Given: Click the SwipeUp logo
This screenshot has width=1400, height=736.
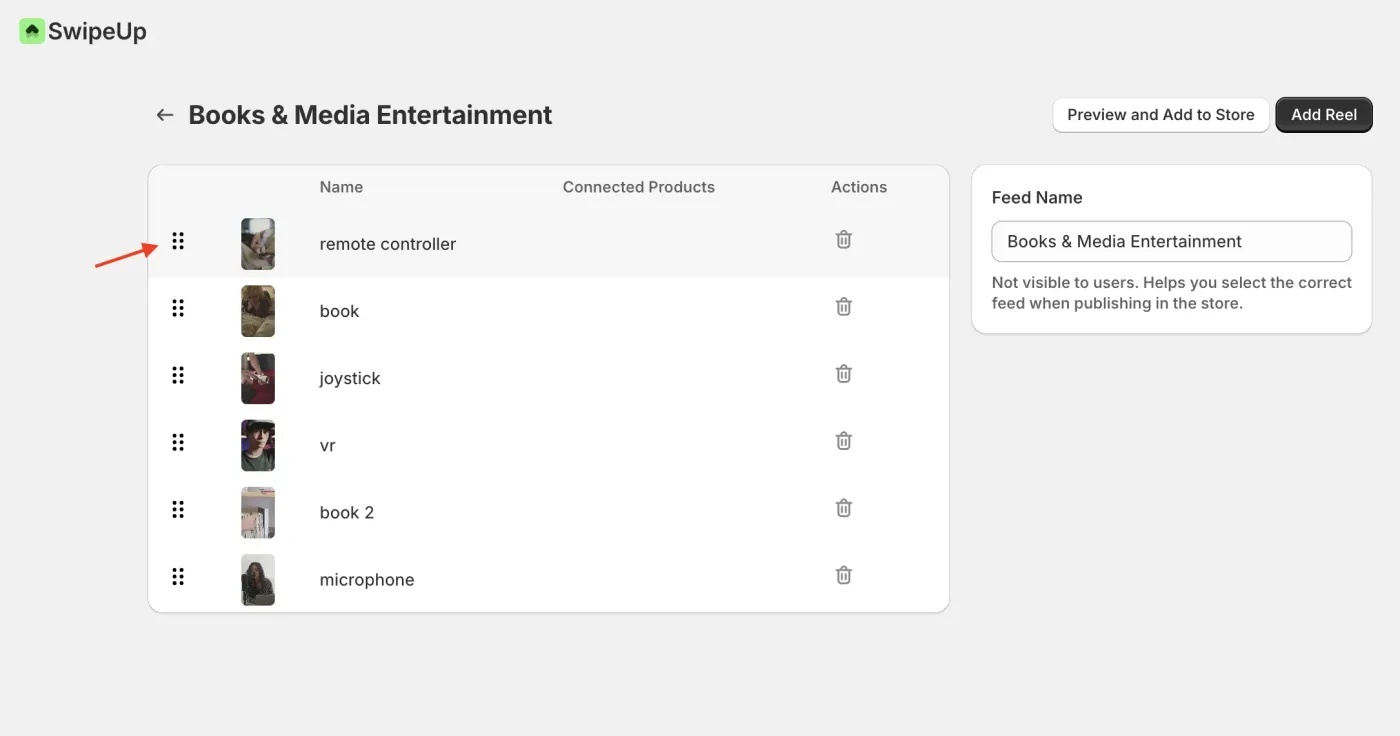Looking at the screenshot, I should [x=83, y=32].
